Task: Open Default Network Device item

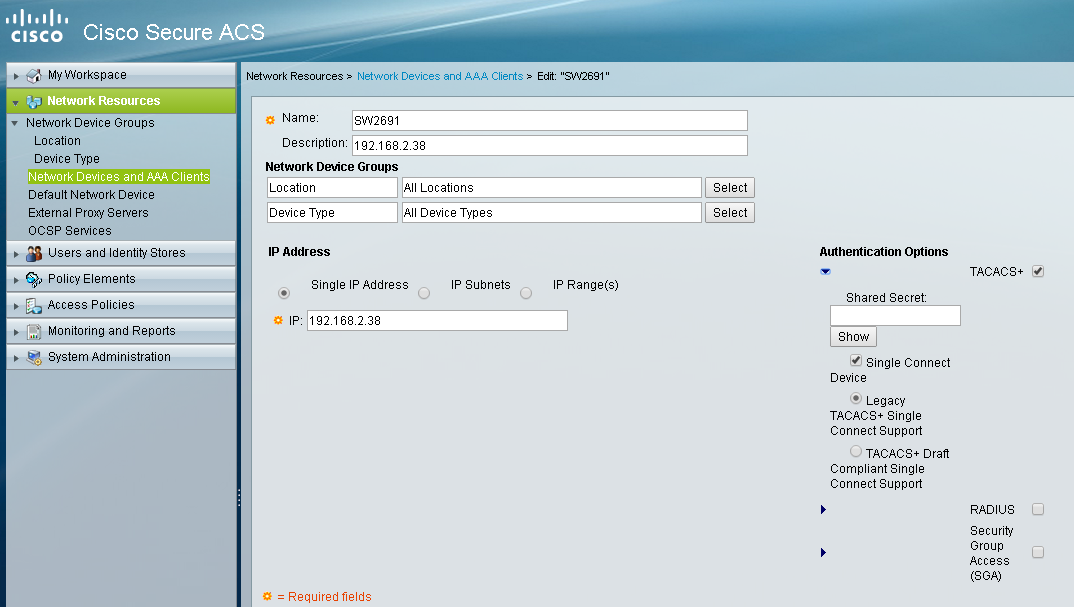Action: [91, 195]
